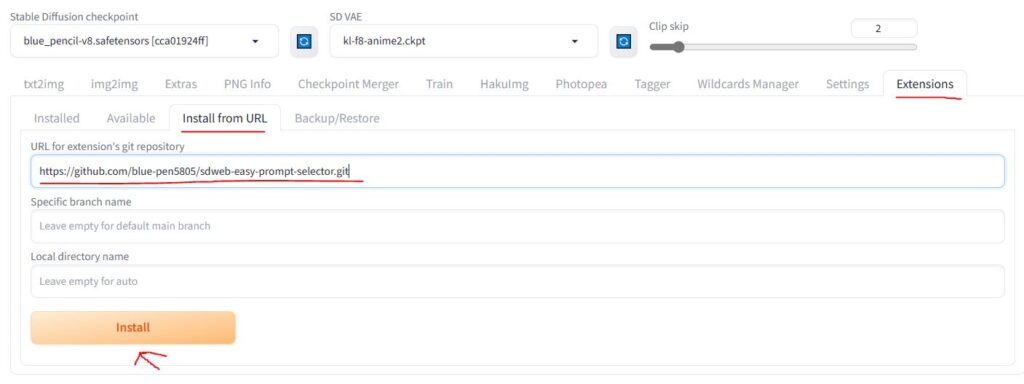The image size is (1024, 384).
Task: Click the Install button
Action: click(133, 328)
